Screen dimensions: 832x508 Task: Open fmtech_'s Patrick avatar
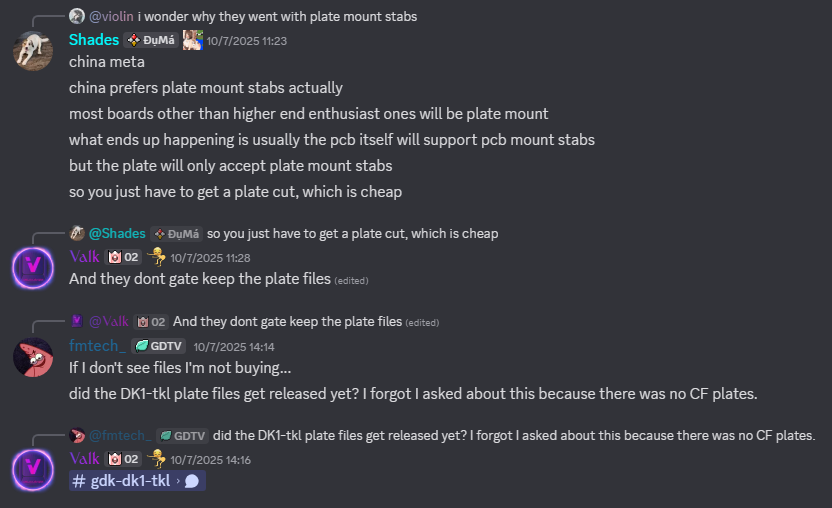click(x=33, y=356)
